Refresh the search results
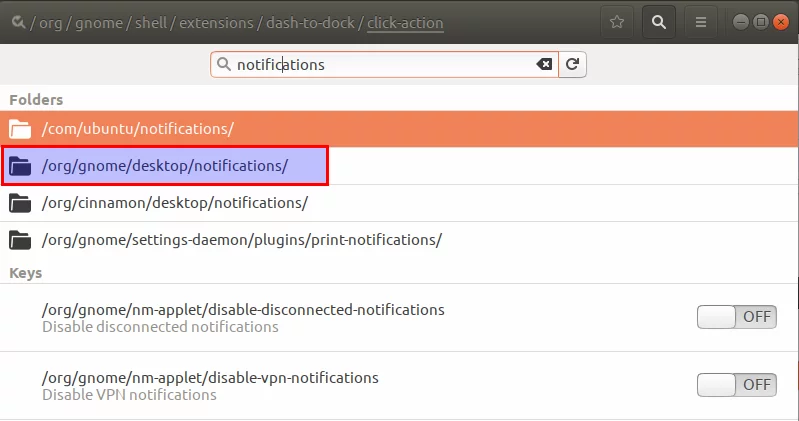 [572, 64]
